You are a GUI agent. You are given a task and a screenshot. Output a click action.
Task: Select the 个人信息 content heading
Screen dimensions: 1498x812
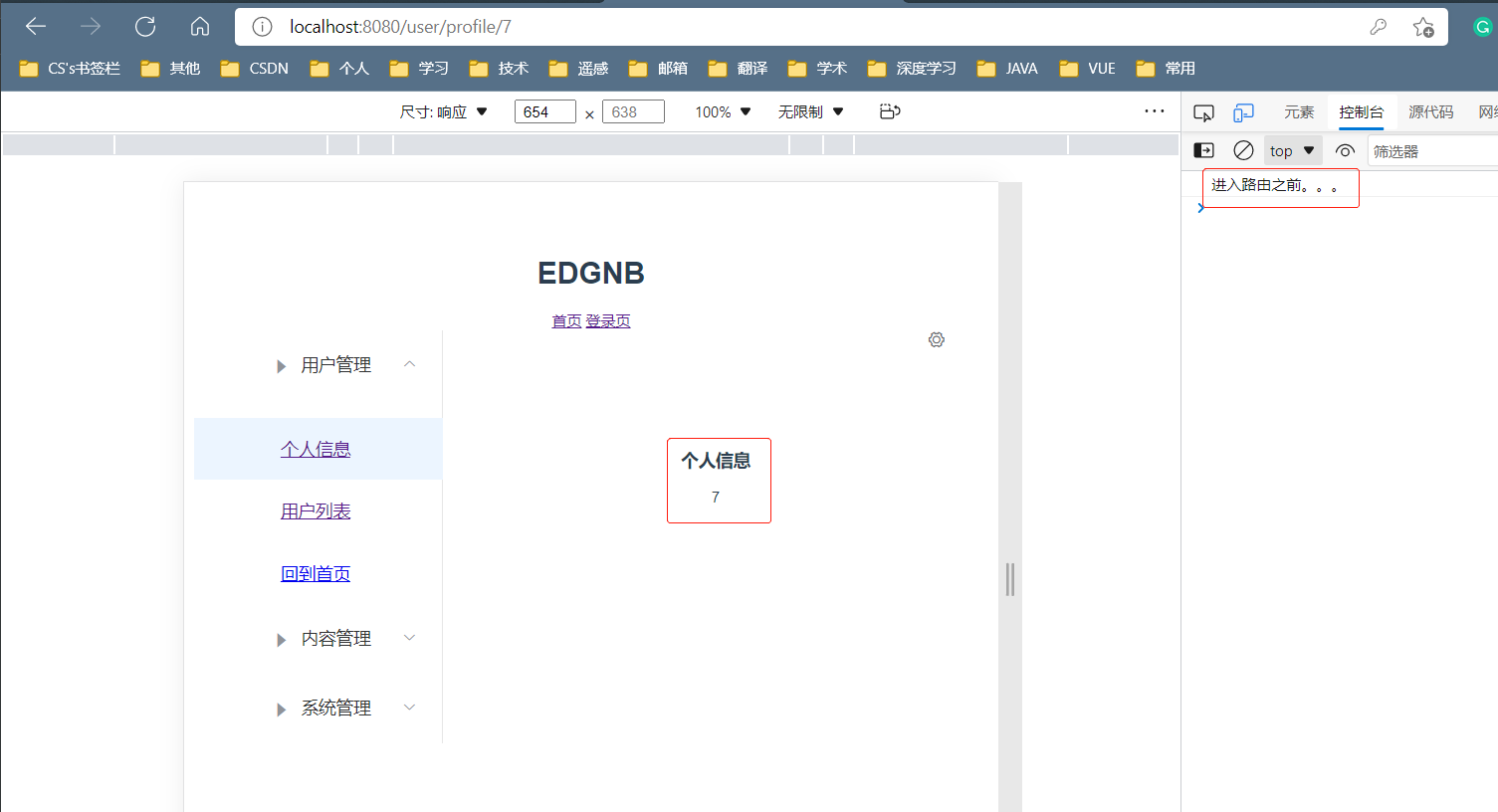[716, 460]
